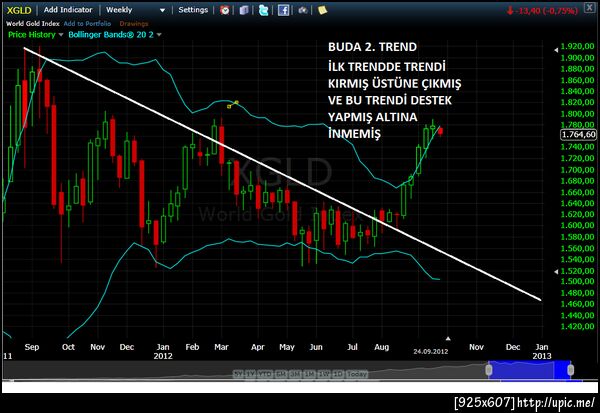The image size is (600, 413).
Task: Close the chart window with X icon
Action: 590,8
